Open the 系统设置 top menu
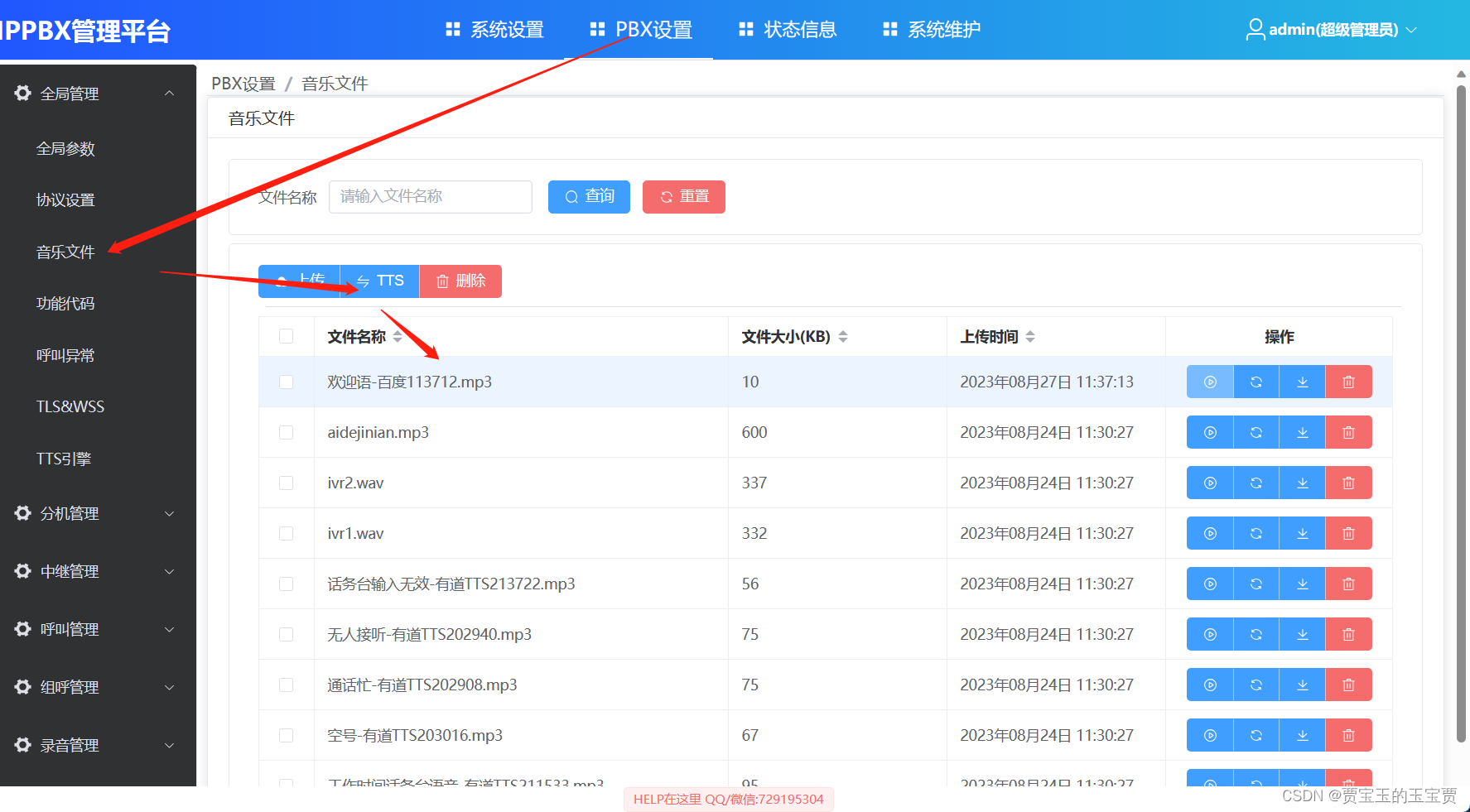This screenshot has width=1470, height=812. click(x=494, y=30)
